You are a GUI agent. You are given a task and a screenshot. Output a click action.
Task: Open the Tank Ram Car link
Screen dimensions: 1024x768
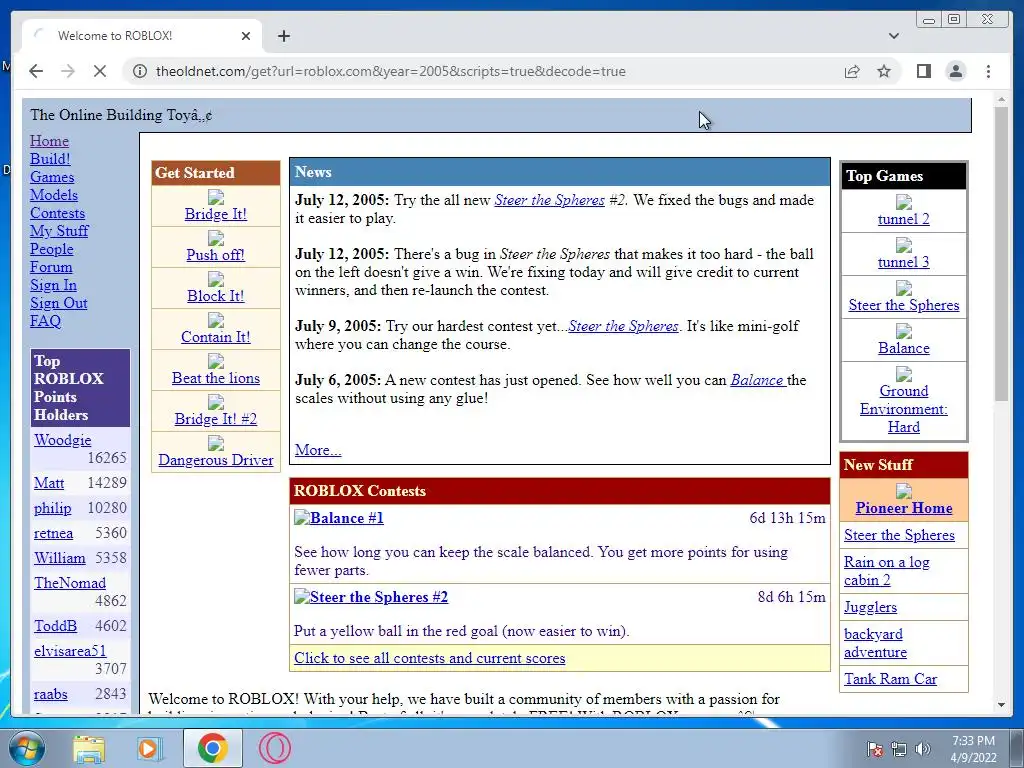click(x=890, y=679)
